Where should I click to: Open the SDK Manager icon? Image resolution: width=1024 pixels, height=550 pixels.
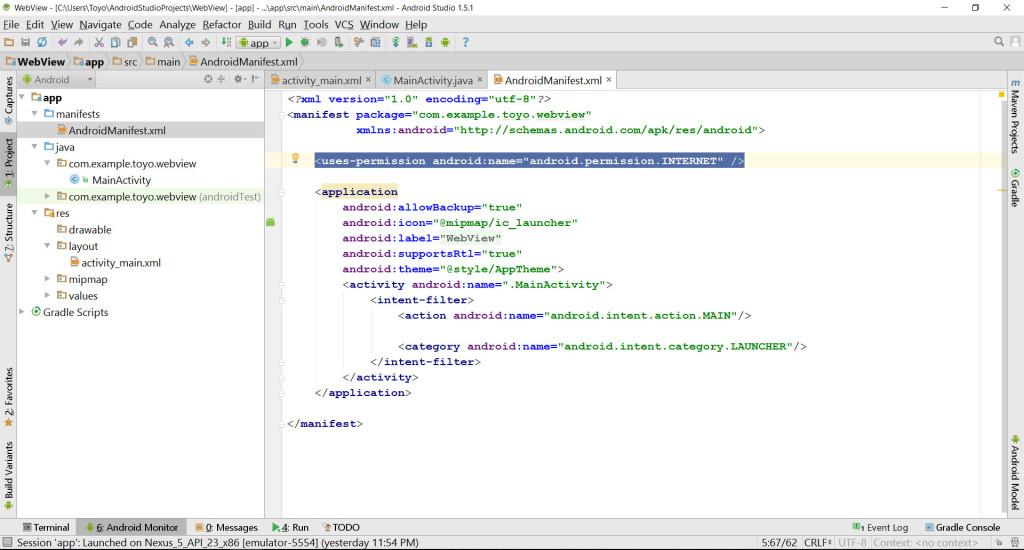(428, 42)
